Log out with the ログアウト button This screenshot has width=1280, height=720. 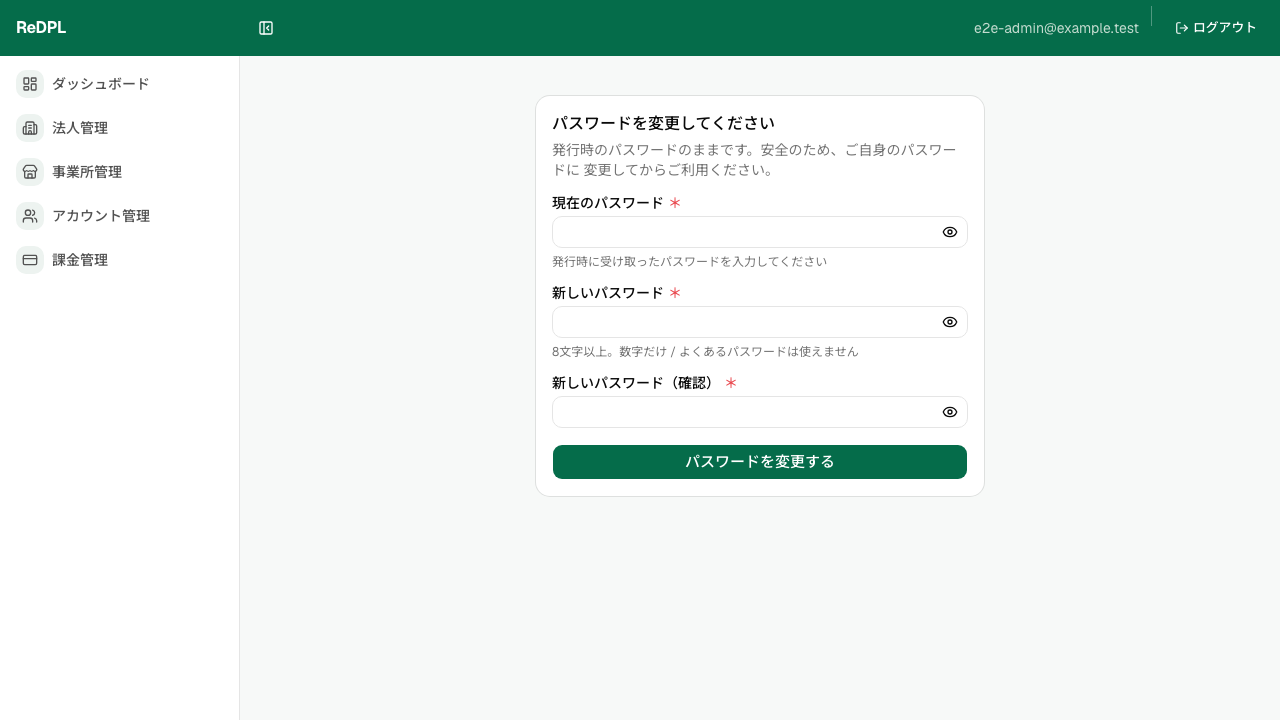point(1215,28)
